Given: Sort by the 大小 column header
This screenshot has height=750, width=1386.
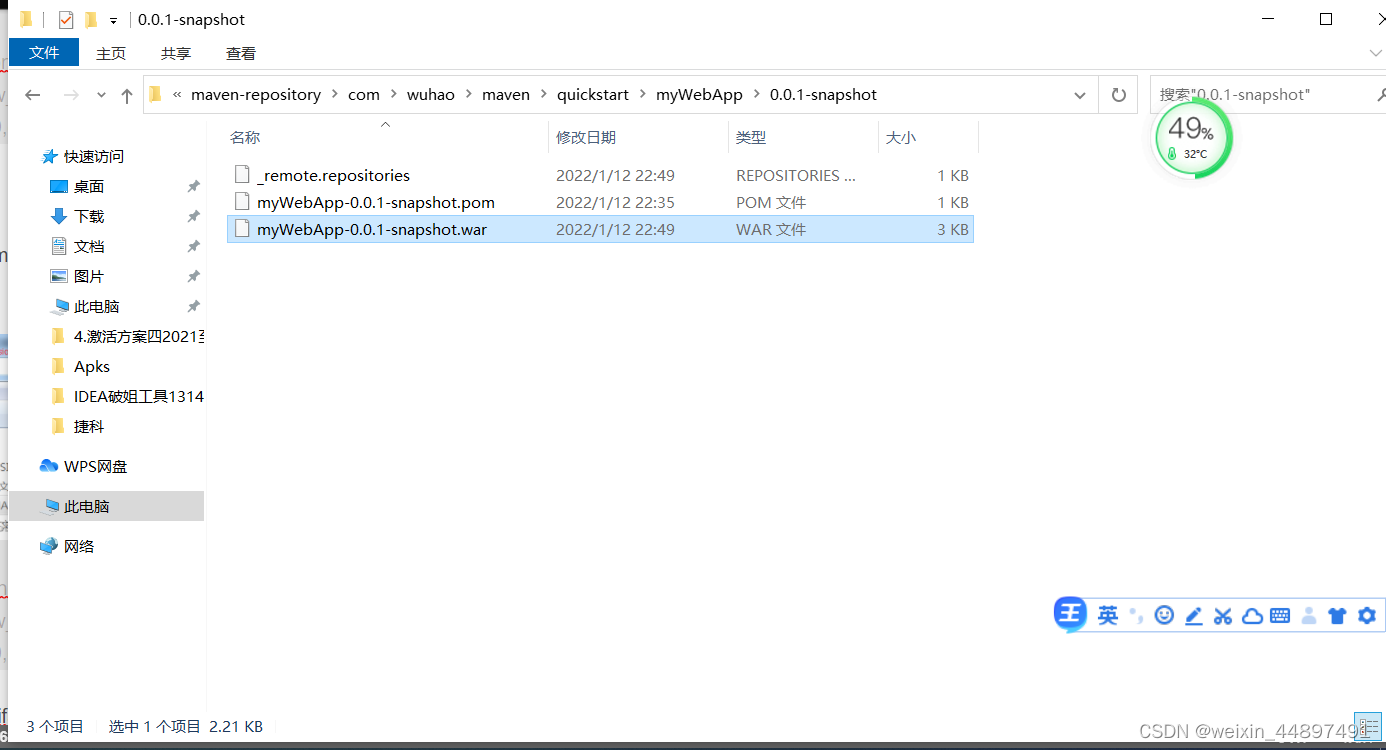Looking at the screenshot, I should (900, 138).
